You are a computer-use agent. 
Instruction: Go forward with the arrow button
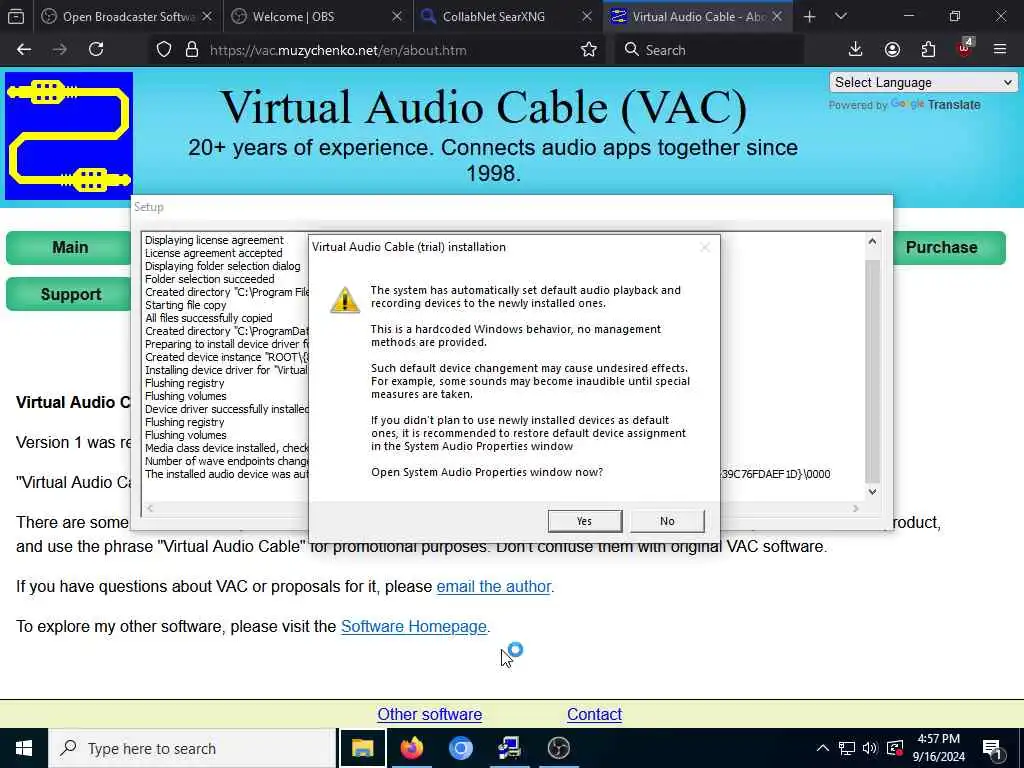point(60,50)
